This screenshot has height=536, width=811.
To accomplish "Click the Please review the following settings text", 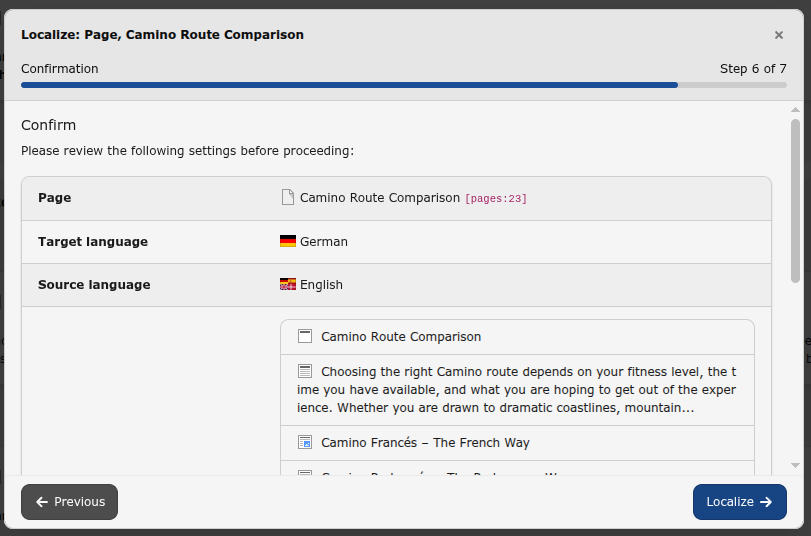I will pos(187,151).
